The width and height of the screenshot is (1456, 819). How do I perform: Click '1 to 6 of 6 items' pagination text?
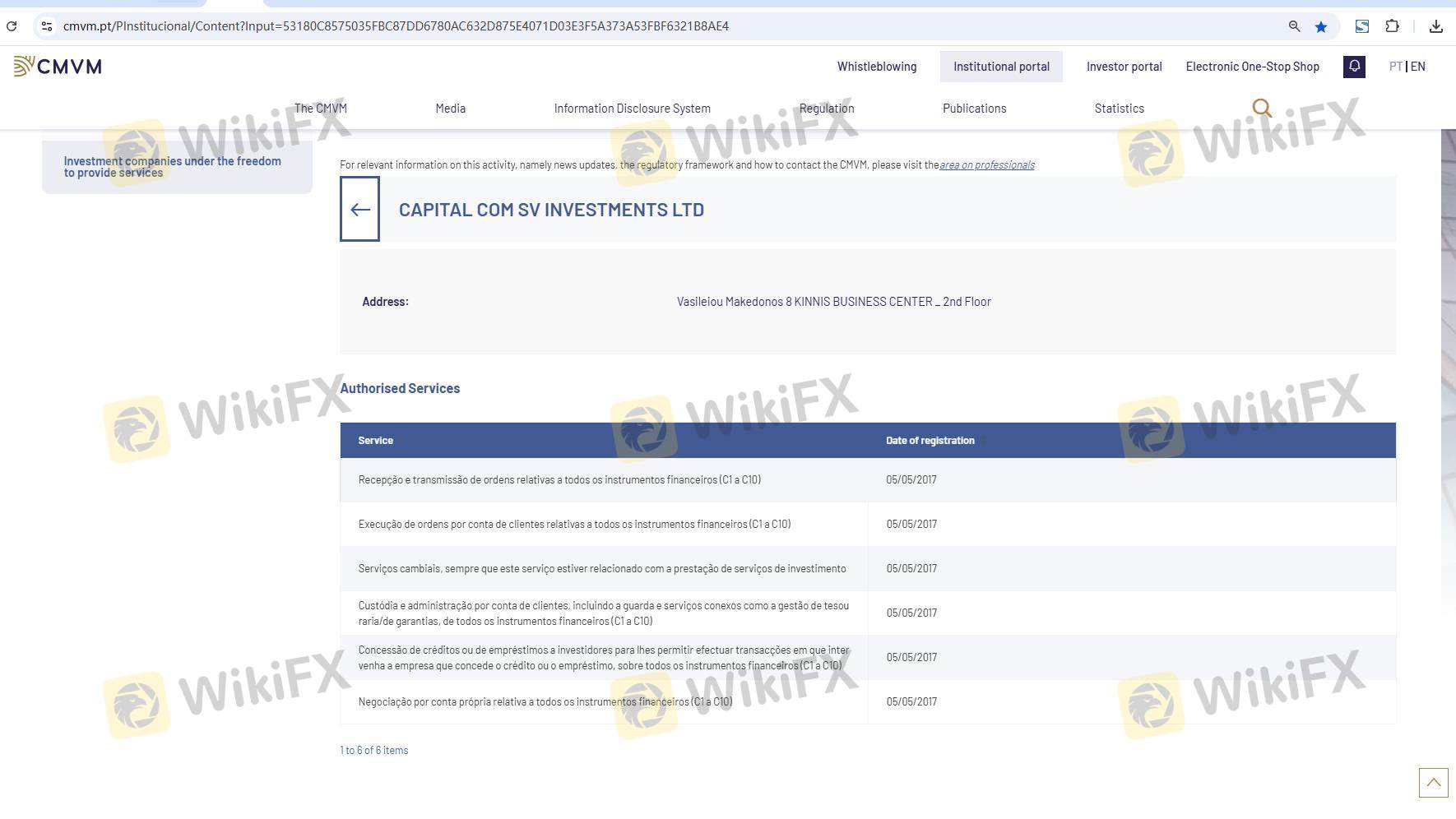pos(374,750)
